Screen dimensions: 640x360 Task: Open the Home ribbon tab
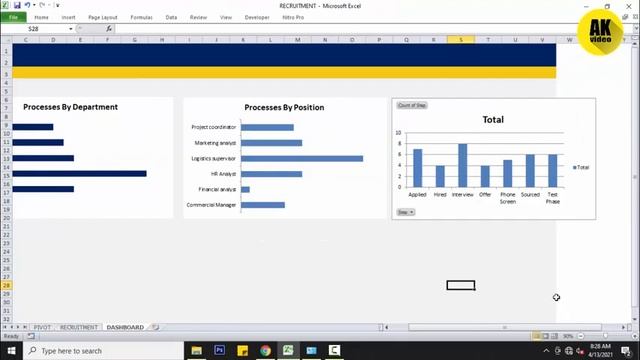pos(41,18)
